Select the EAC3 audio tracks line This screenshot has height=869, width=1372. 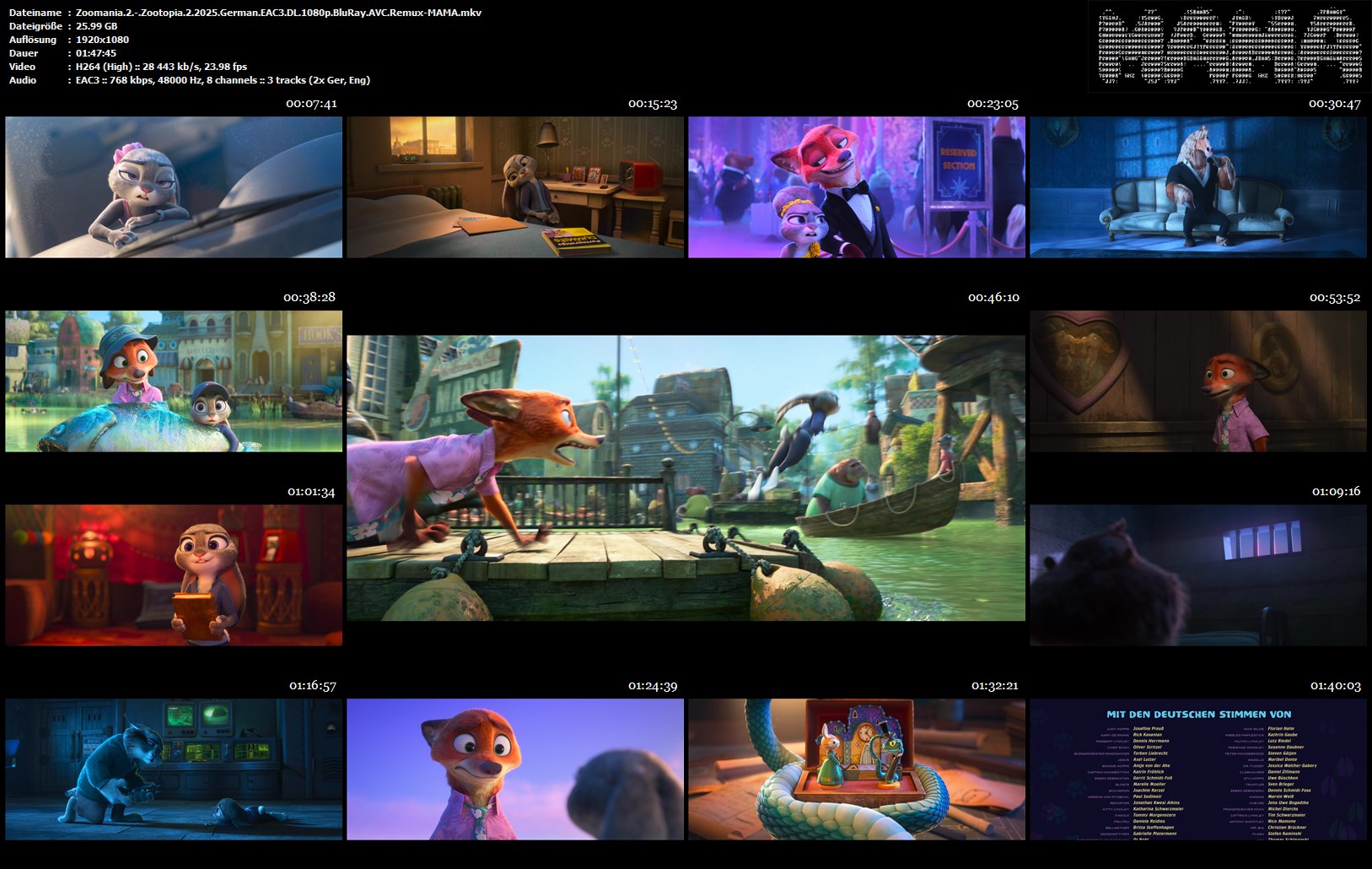pos(223,80)
